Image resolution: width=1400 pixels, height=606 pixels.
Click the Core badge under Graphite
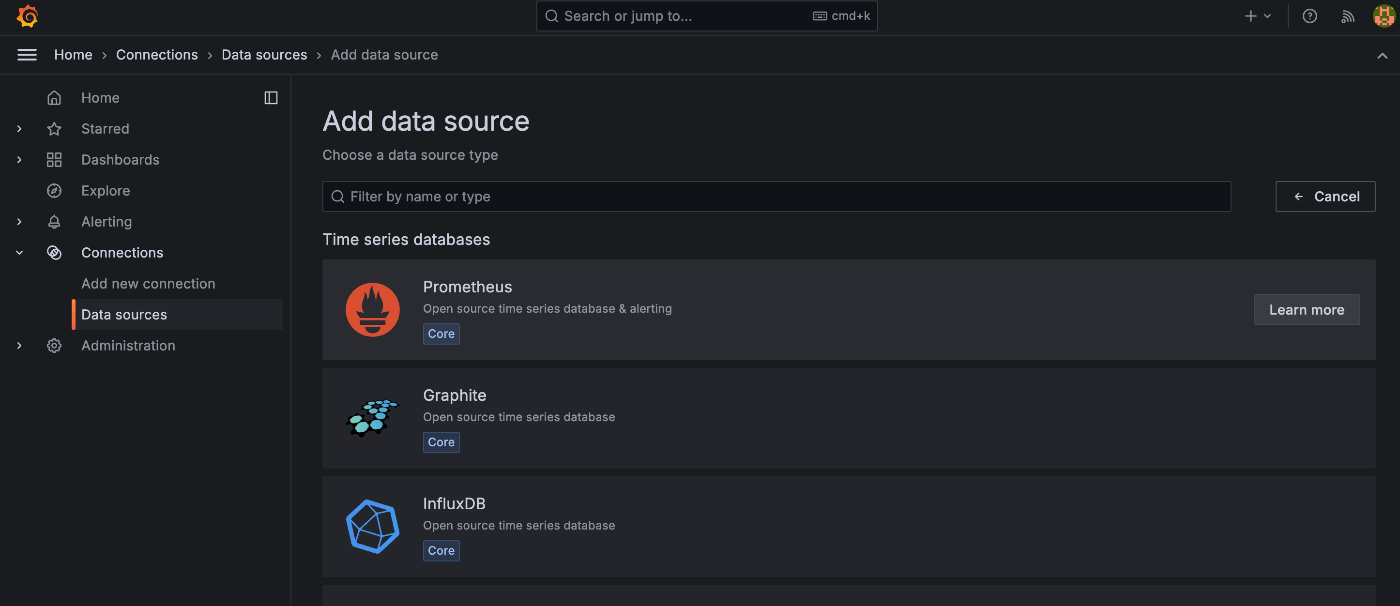point(441,442)
